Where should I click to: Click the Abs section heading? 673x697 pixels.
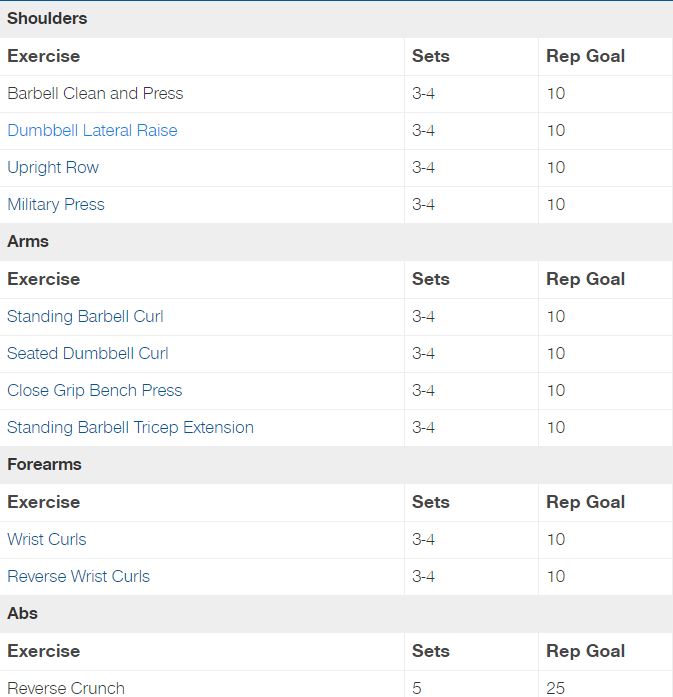click(23, 613)
